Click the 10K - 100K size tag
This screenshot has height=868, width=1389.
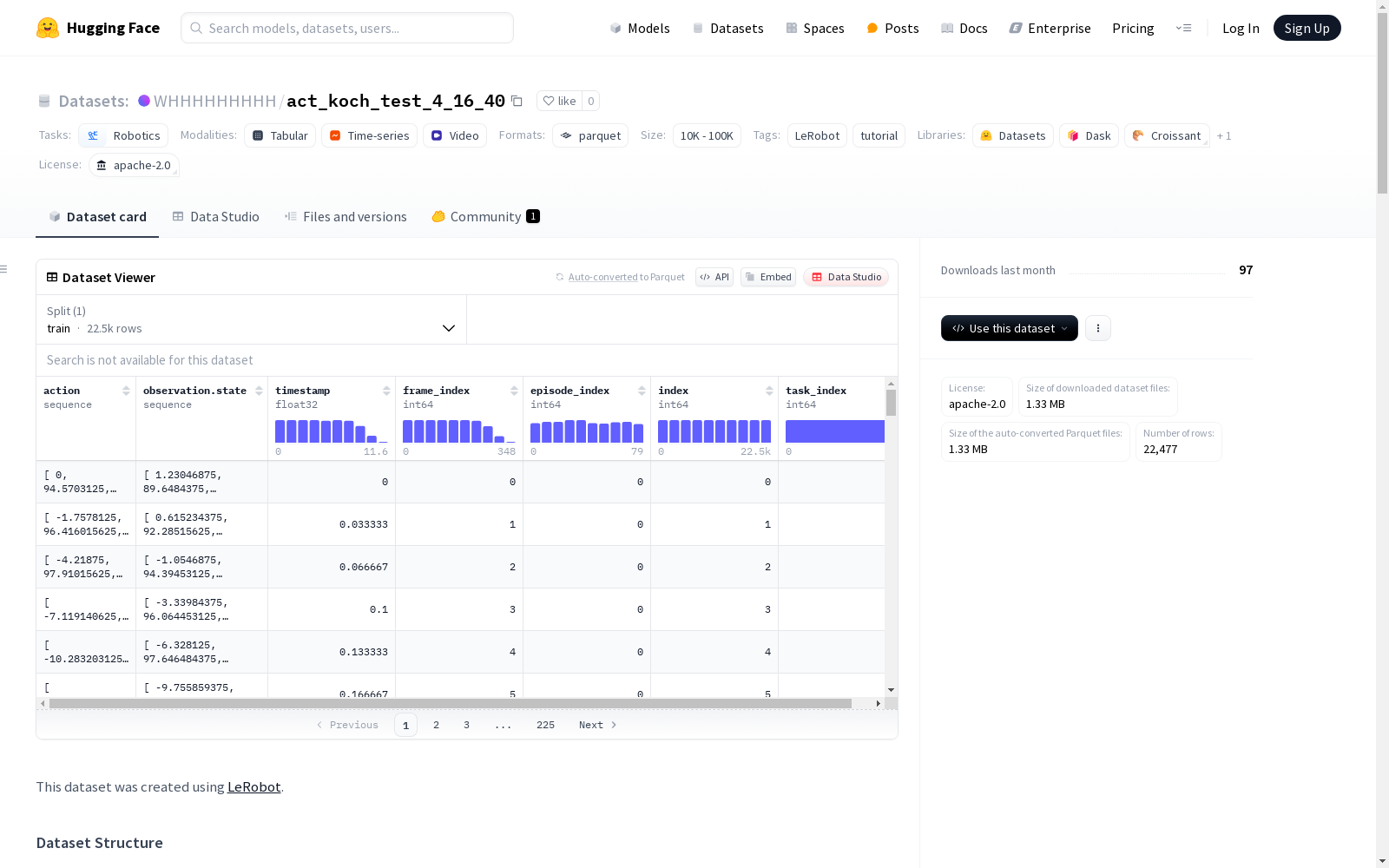click(707, 135)
